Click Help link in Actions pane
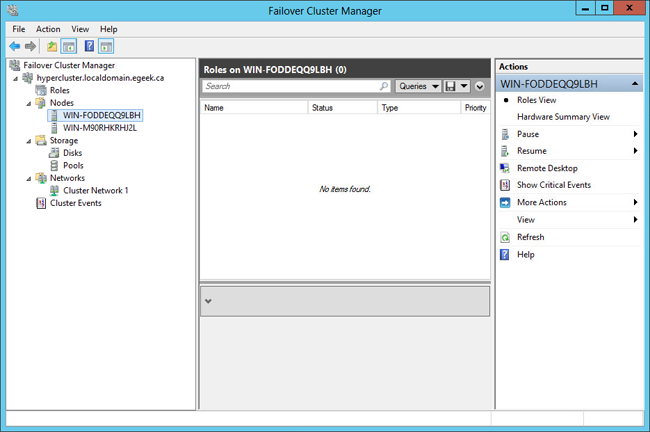 [526, 255]
